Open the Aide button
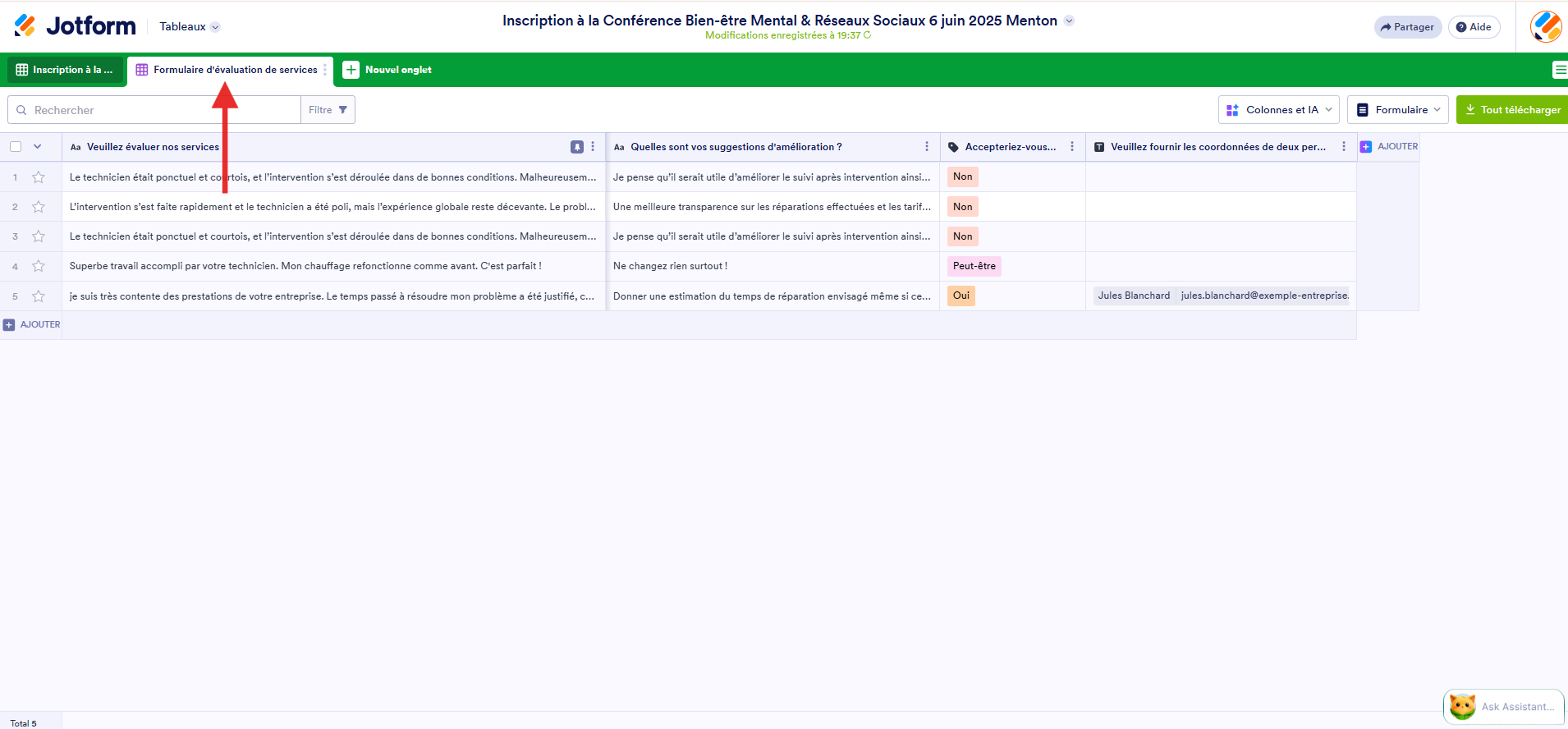 click(1474, 27)
